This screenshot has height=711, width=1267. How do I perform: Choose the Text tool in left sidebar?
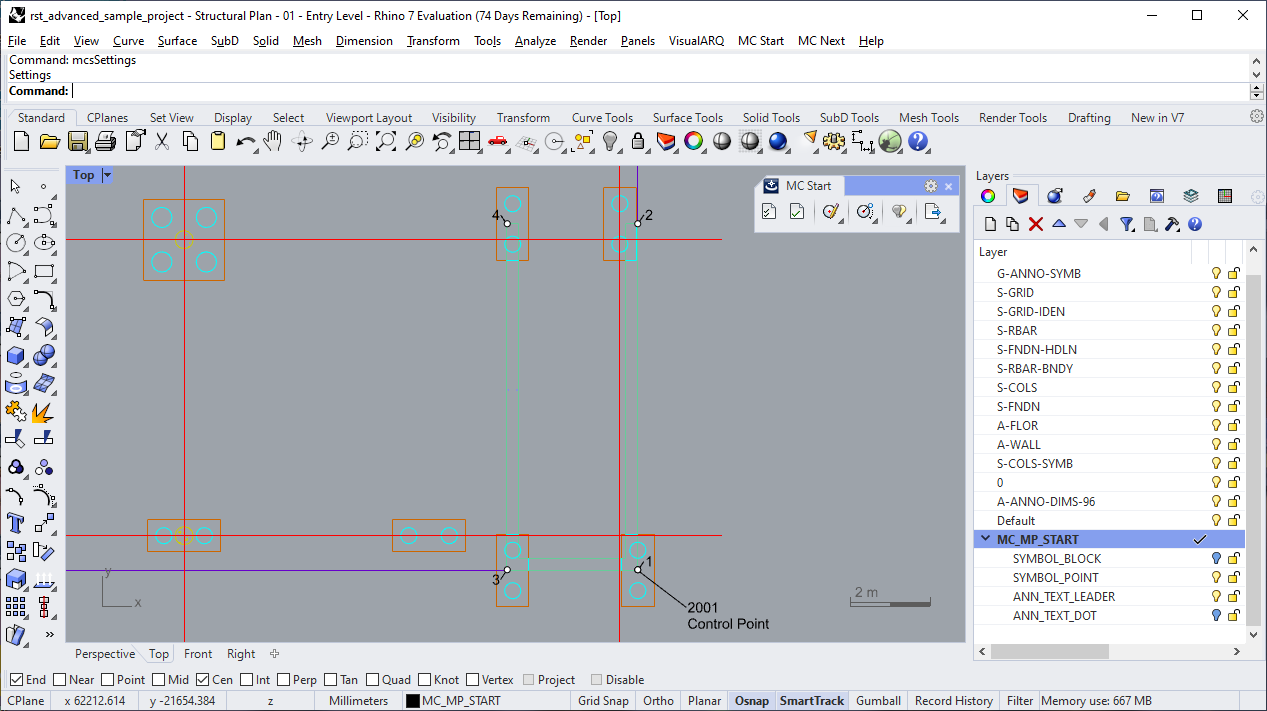pos(16,523)
